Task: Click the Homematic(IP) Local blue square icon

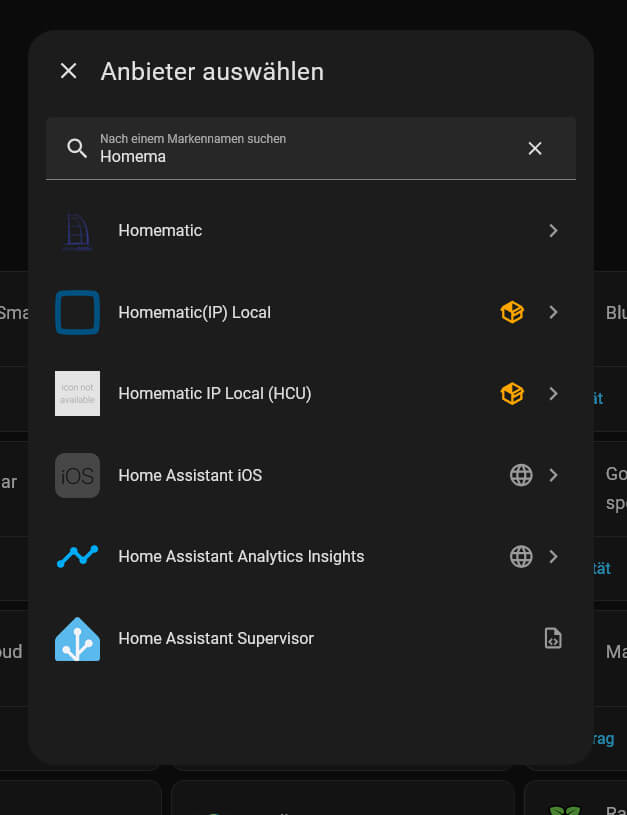Action: coord(77,312)
